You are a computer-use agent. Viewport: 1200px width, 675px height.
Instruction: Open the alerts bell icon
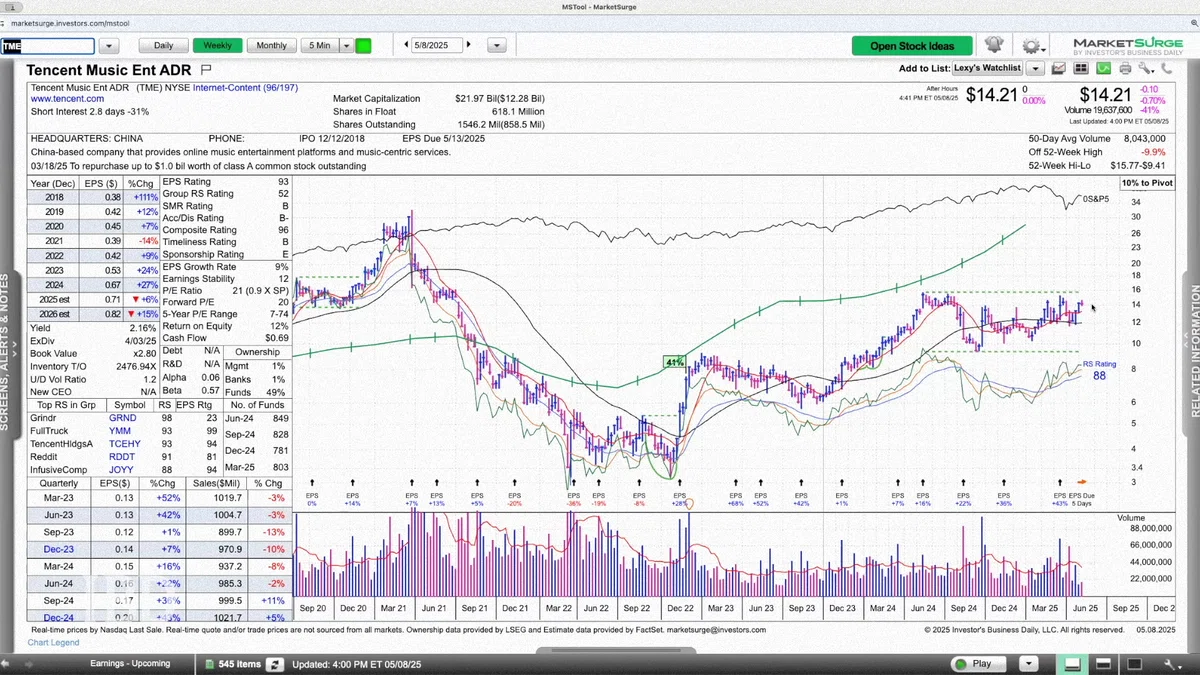[x=993, y=45]
